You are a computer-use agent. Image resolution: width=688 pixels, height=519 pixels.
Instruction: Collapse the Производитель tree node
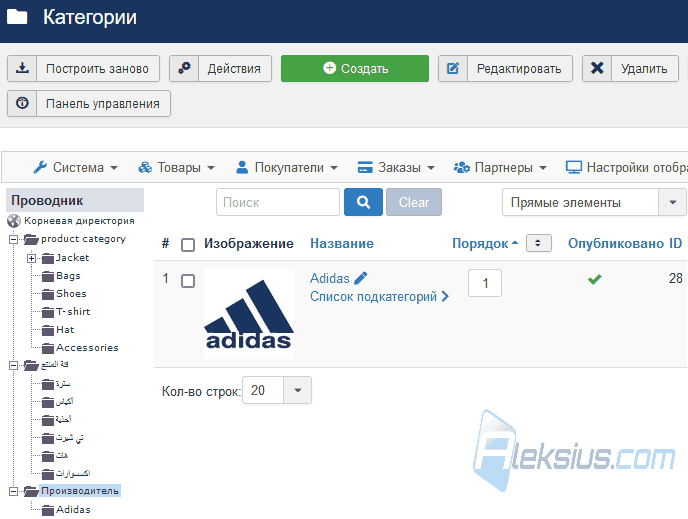tap(14, 491)
